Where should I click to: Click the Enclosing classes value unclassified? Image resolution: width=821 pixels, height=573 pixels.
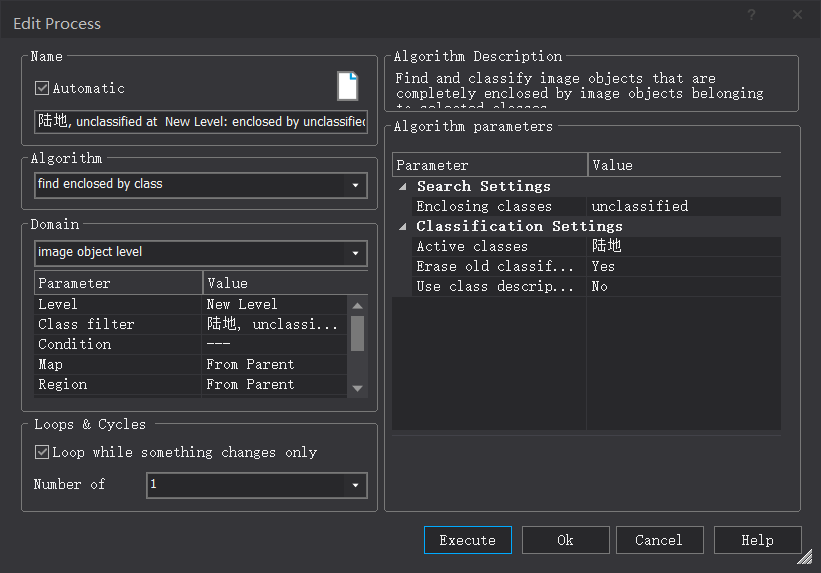[683, 206]
